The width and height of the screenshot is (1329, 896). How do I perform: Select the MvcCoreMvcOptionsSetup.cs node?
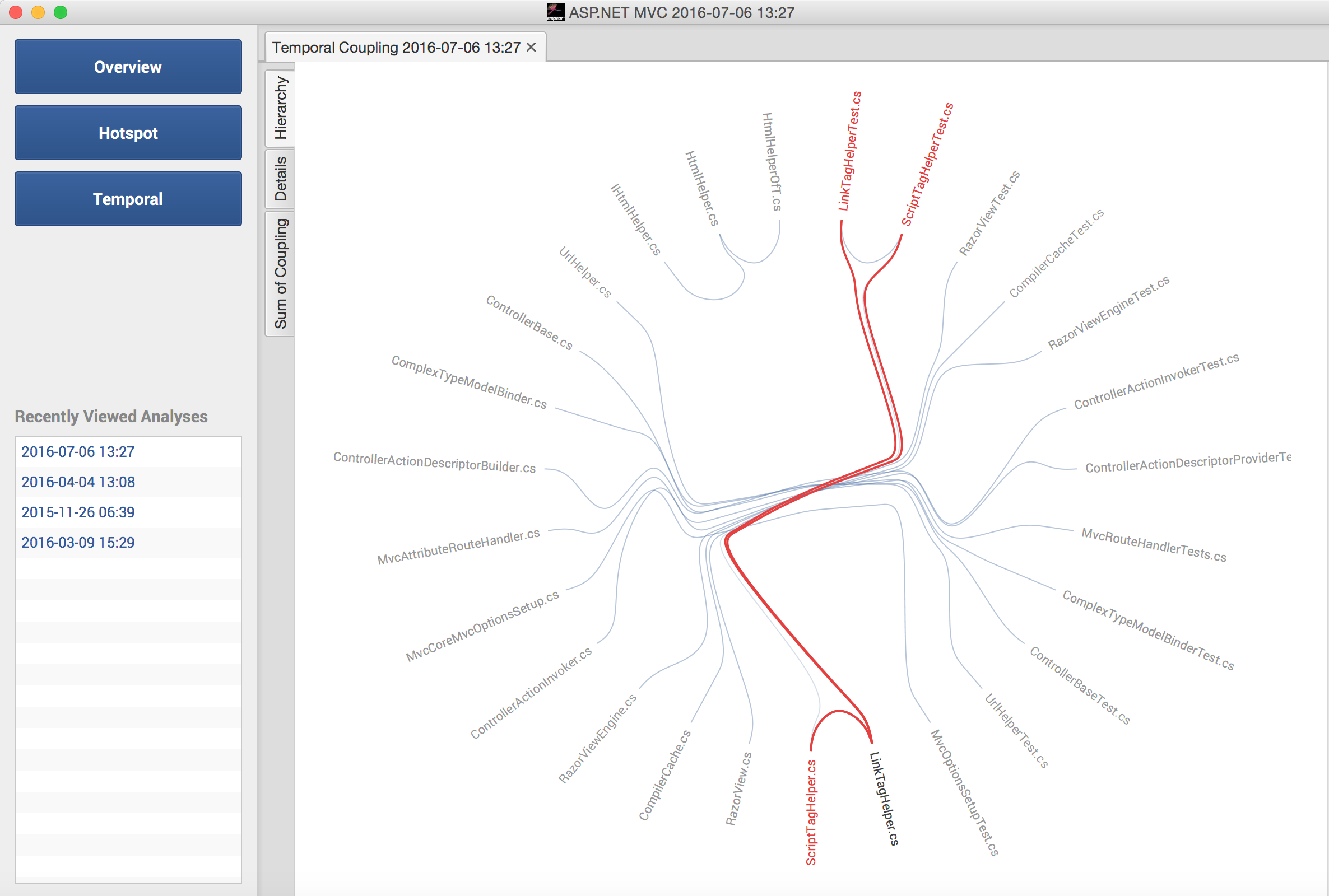pos(482,626)
